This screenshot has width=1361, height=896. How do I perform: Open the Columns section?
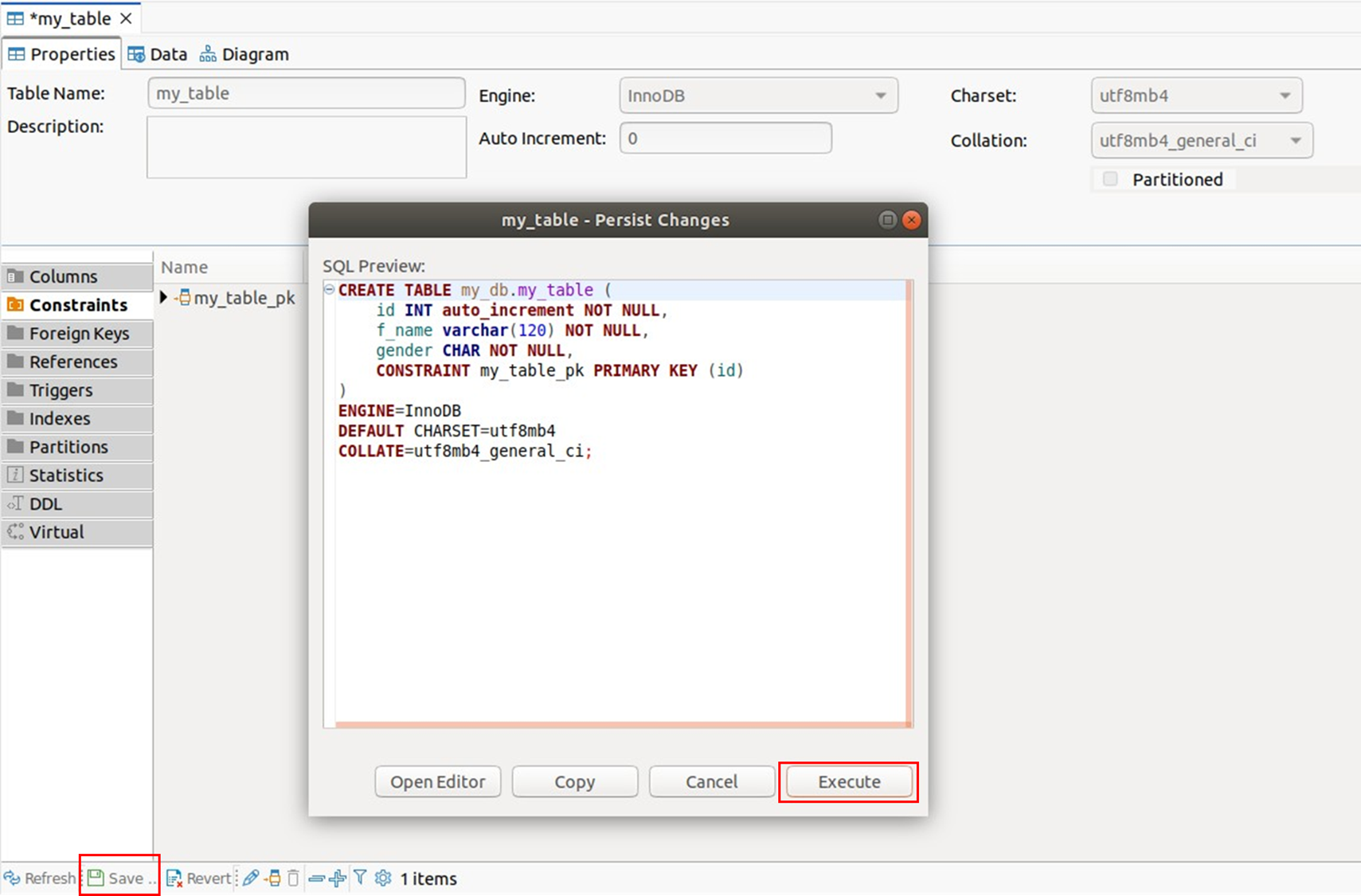[77, 276]
